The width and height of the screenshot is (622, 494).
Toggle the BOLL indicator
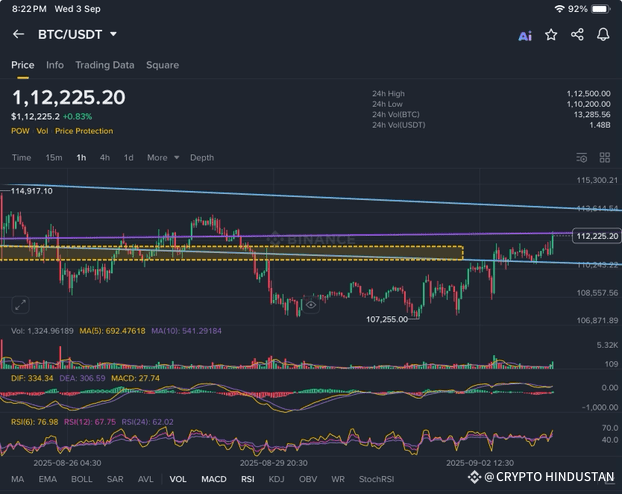tap(82, 479)
